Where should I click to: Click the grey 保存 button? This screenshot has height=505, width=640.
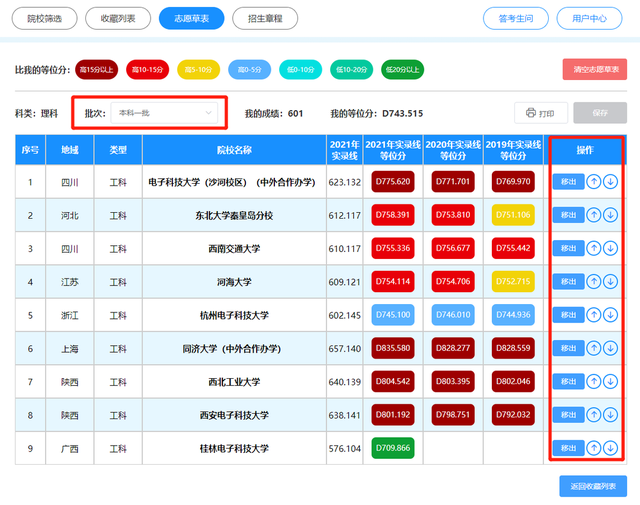[x=600, y=113]
